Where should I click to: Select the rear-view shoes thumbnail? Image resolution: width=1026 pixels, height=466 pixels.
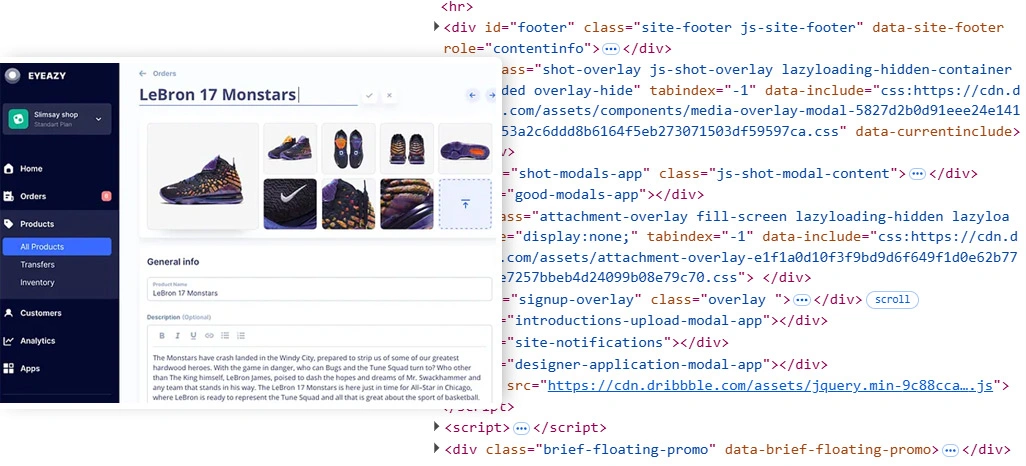[x=406, y=148]
